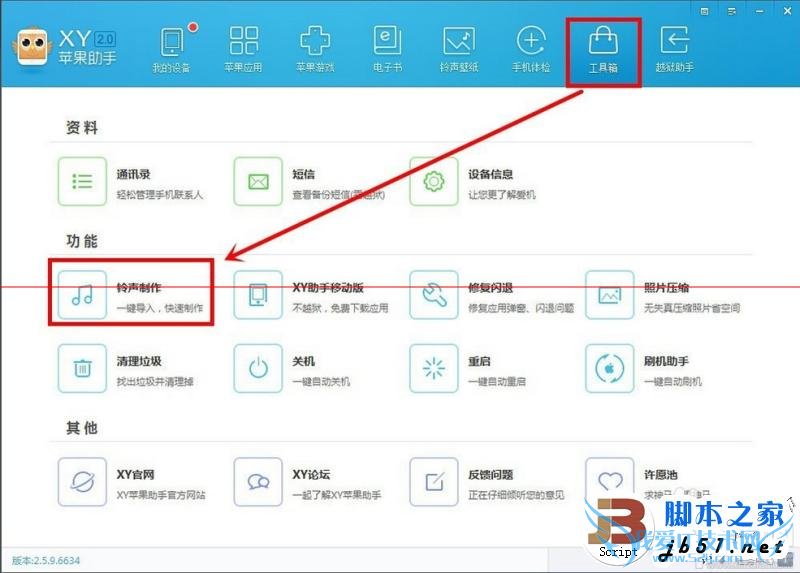800x573 pixels.
Task: Select the 工具箱 toolbox tab
Action: point(603,52)
